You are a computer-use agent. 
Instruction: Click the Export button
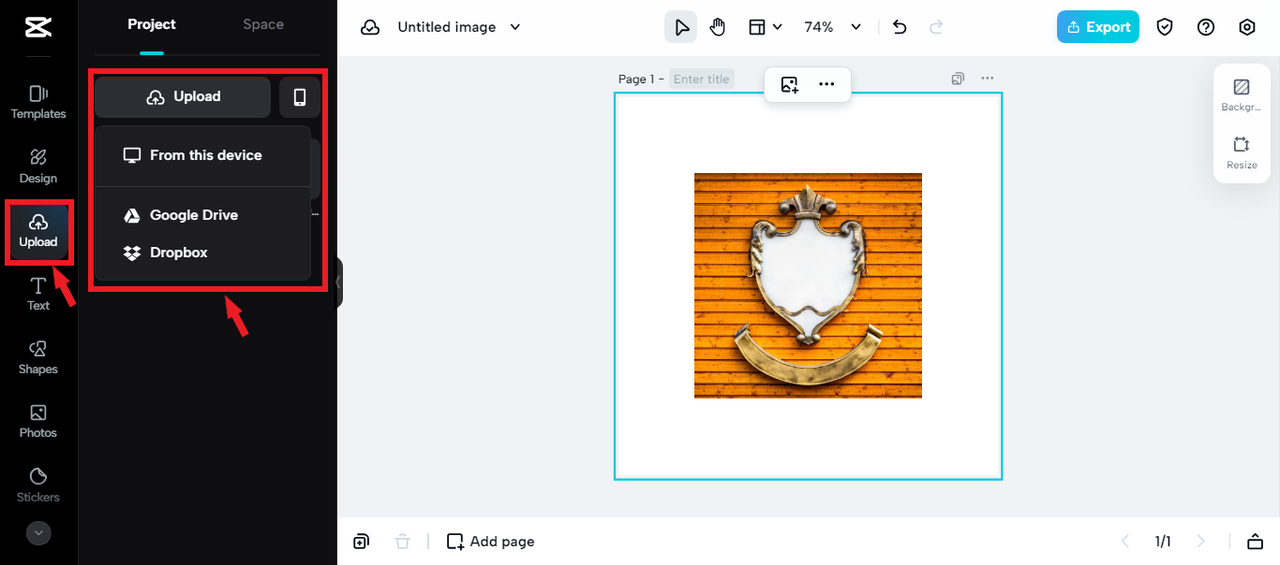(1098, 27)
